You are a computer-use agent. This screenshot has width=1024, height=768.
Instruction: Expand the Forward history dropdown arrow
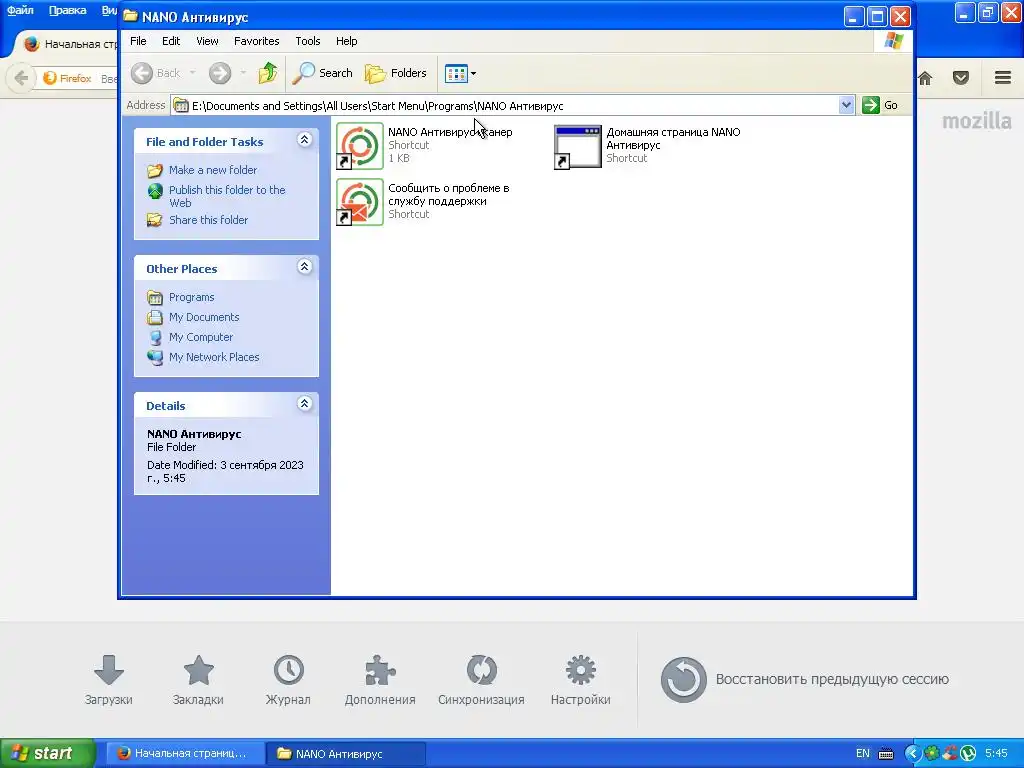click(x=243, y=73)
